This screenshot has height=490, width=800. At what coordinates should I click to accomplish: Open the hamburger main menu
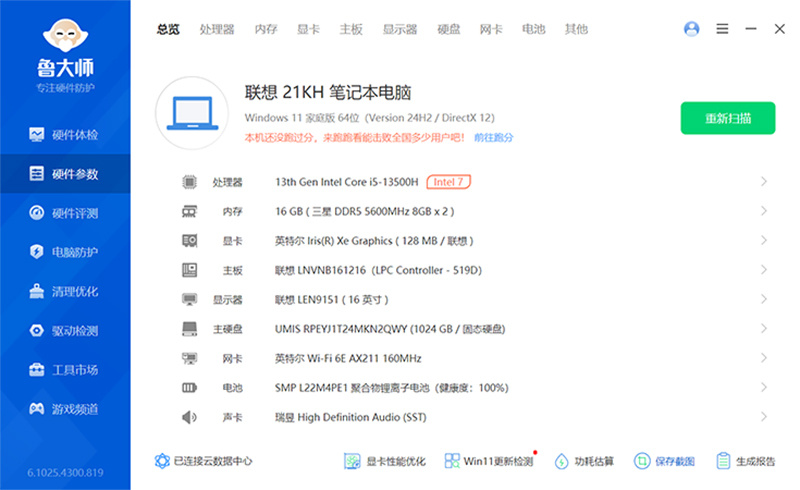point(722,29)
